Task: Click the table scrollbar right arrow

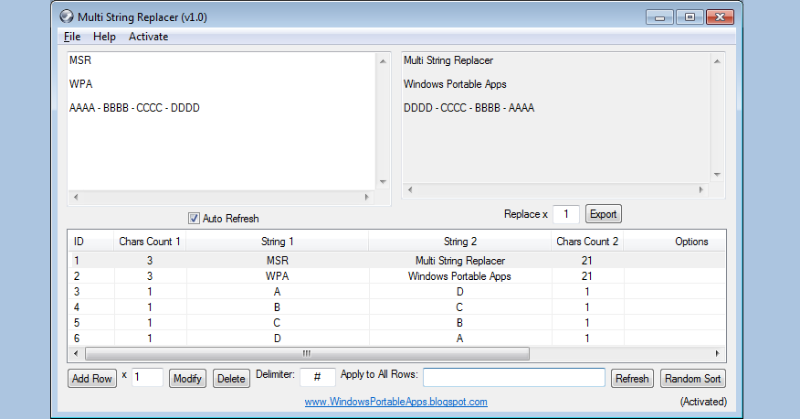Action: 717,353
